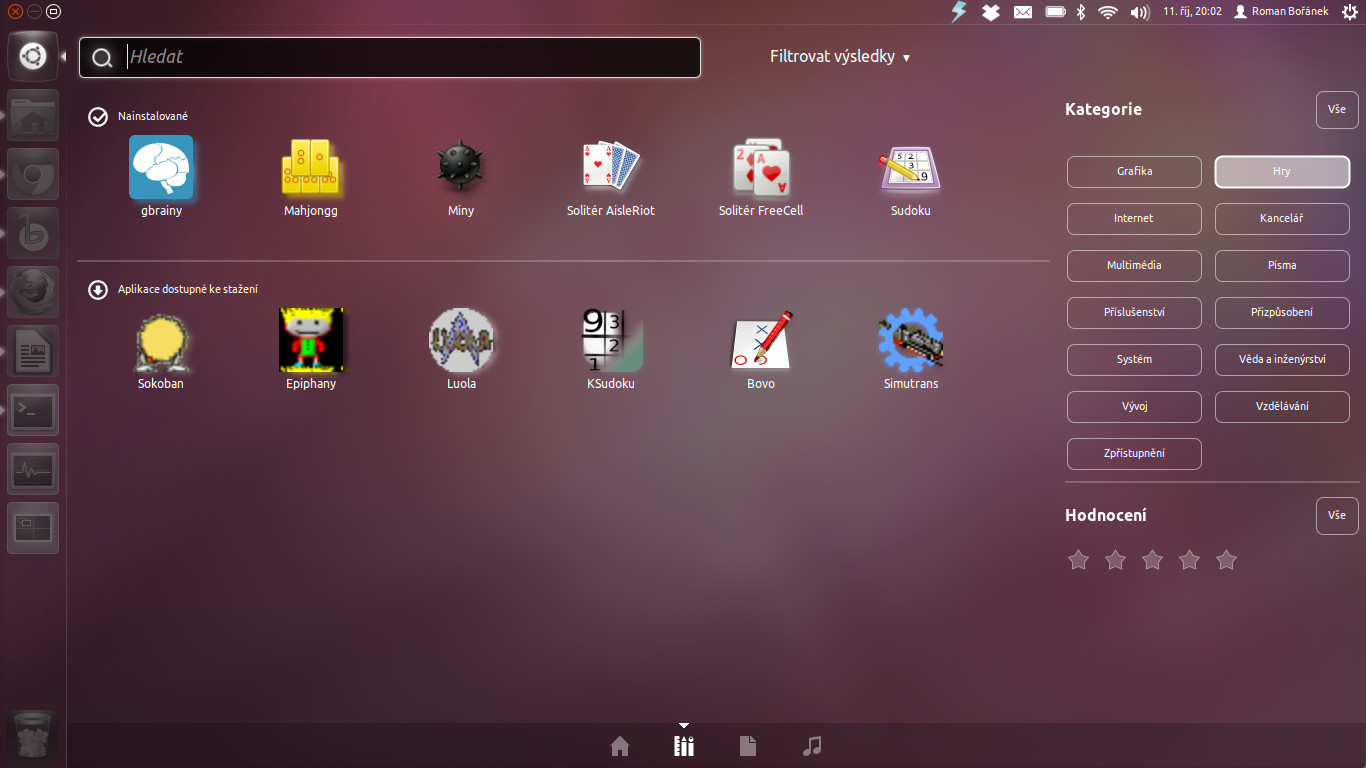1366x768 pixels.
Task: Enable the Grafika category filter
Action: click(1134, 171)
